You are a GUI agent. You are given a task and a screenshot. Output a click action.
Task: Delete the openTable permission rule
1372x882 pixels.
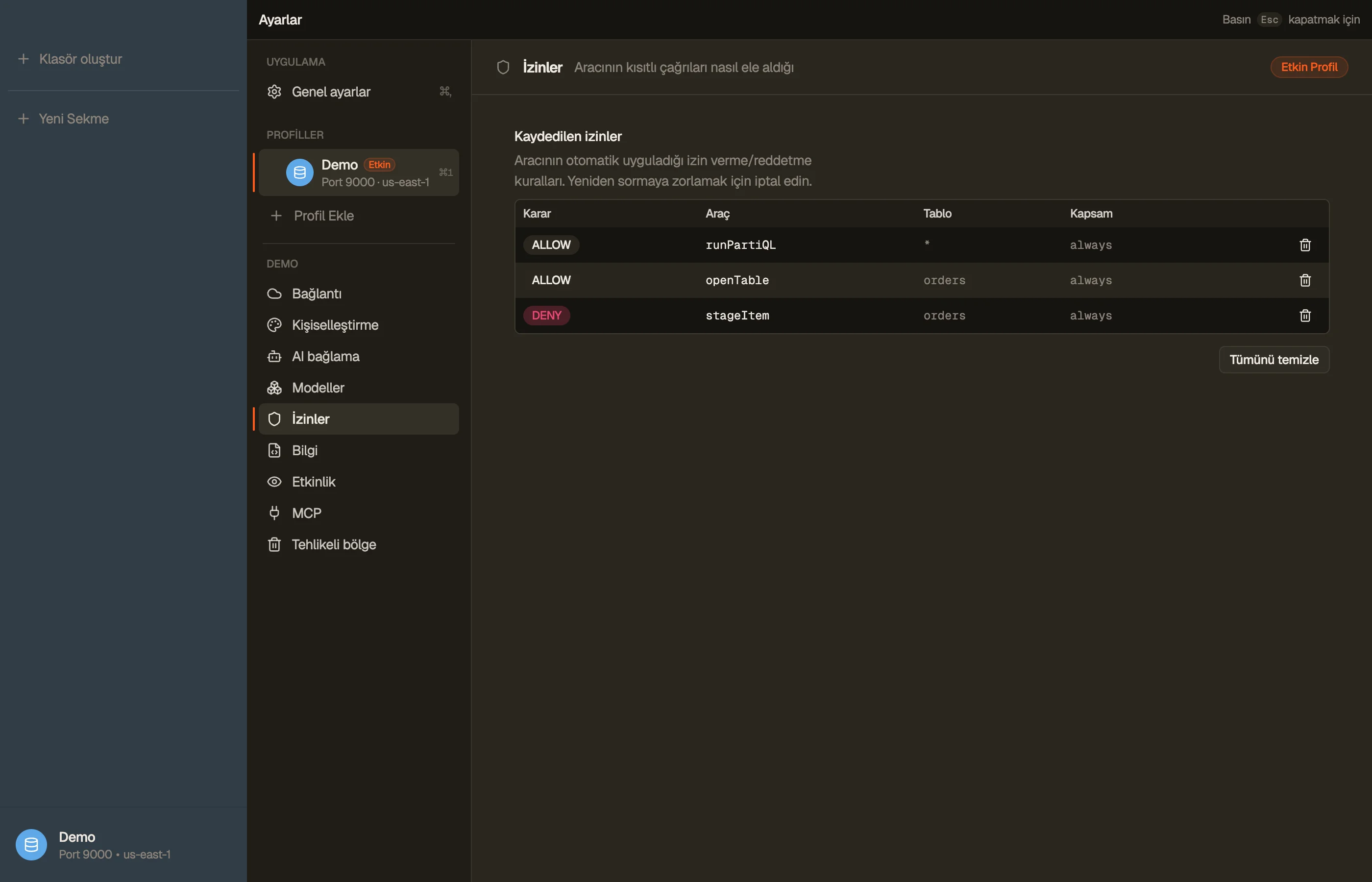[x=1305, y=280]
